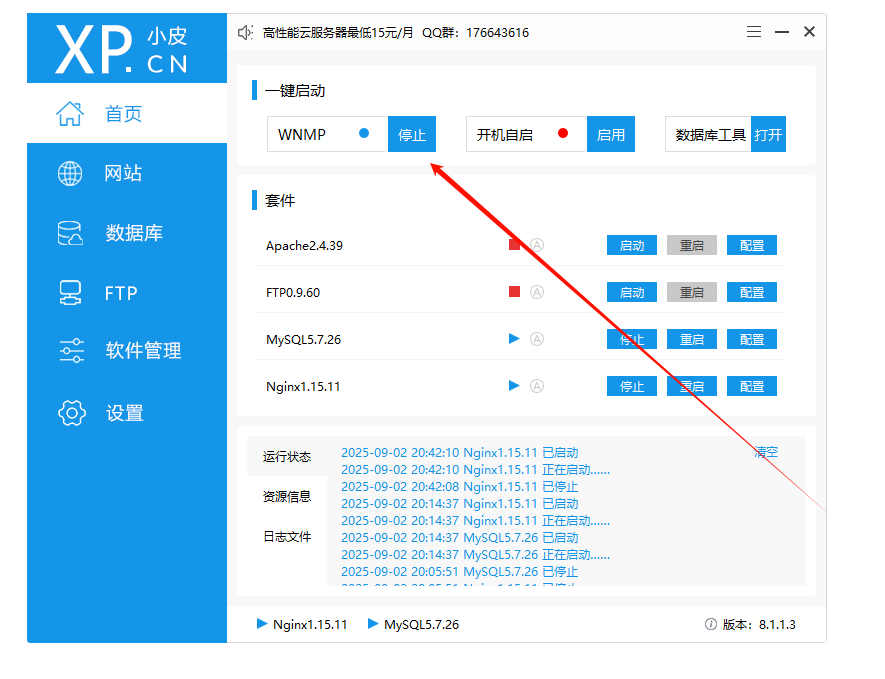Click the FTP0.9.60 red stopped status icon
This screenshot has height=679, width=885.
click(x=514, y=292)
